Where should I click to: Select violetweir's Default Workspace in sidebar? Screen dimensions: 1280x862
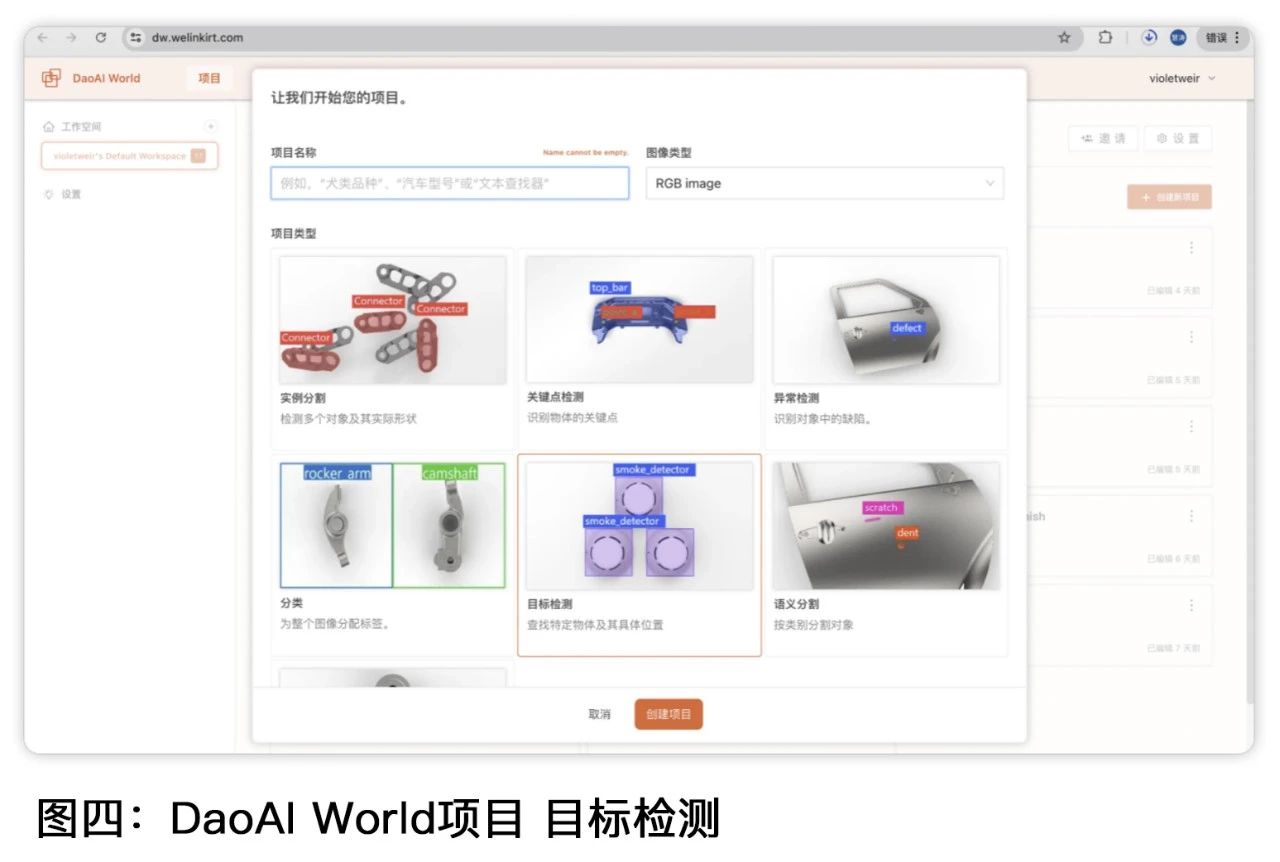click(129, 156)
